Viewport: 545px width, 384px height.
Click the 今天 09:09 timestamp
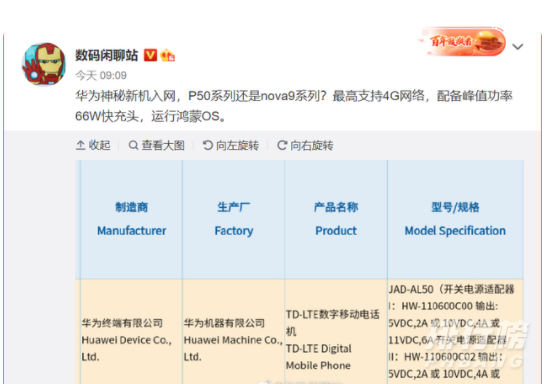pyautogui.click(x=101, y=75)
